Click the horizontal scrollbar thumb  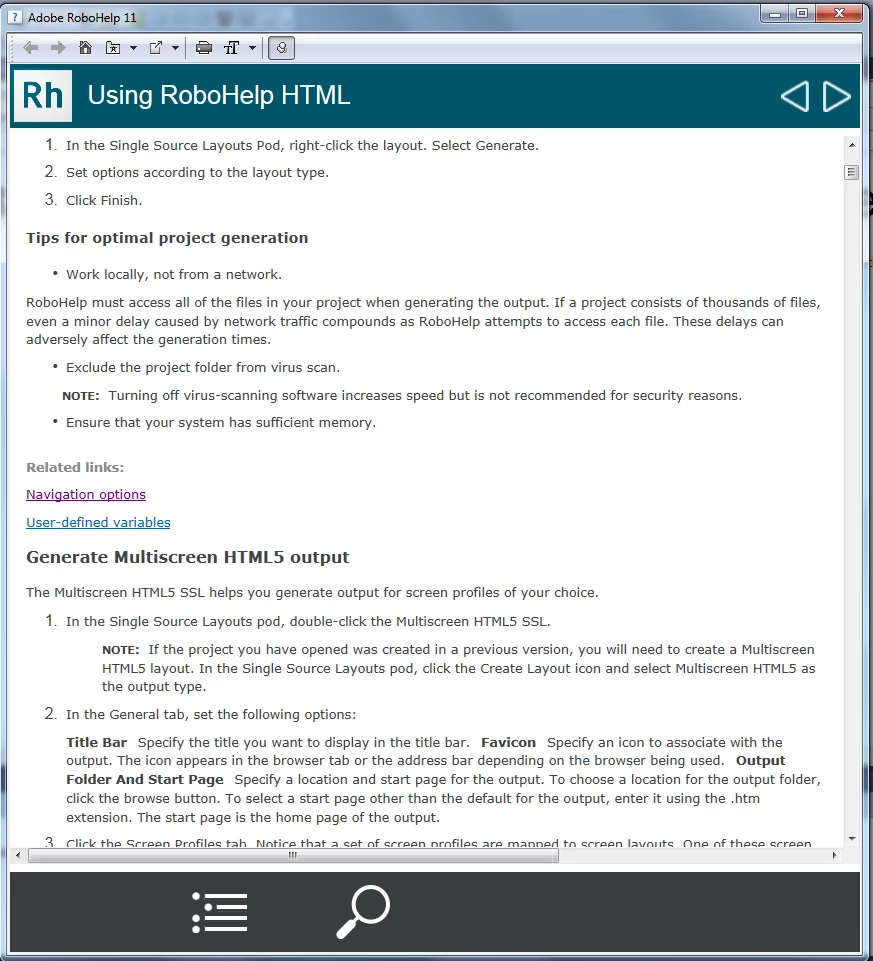click(293, 856)
